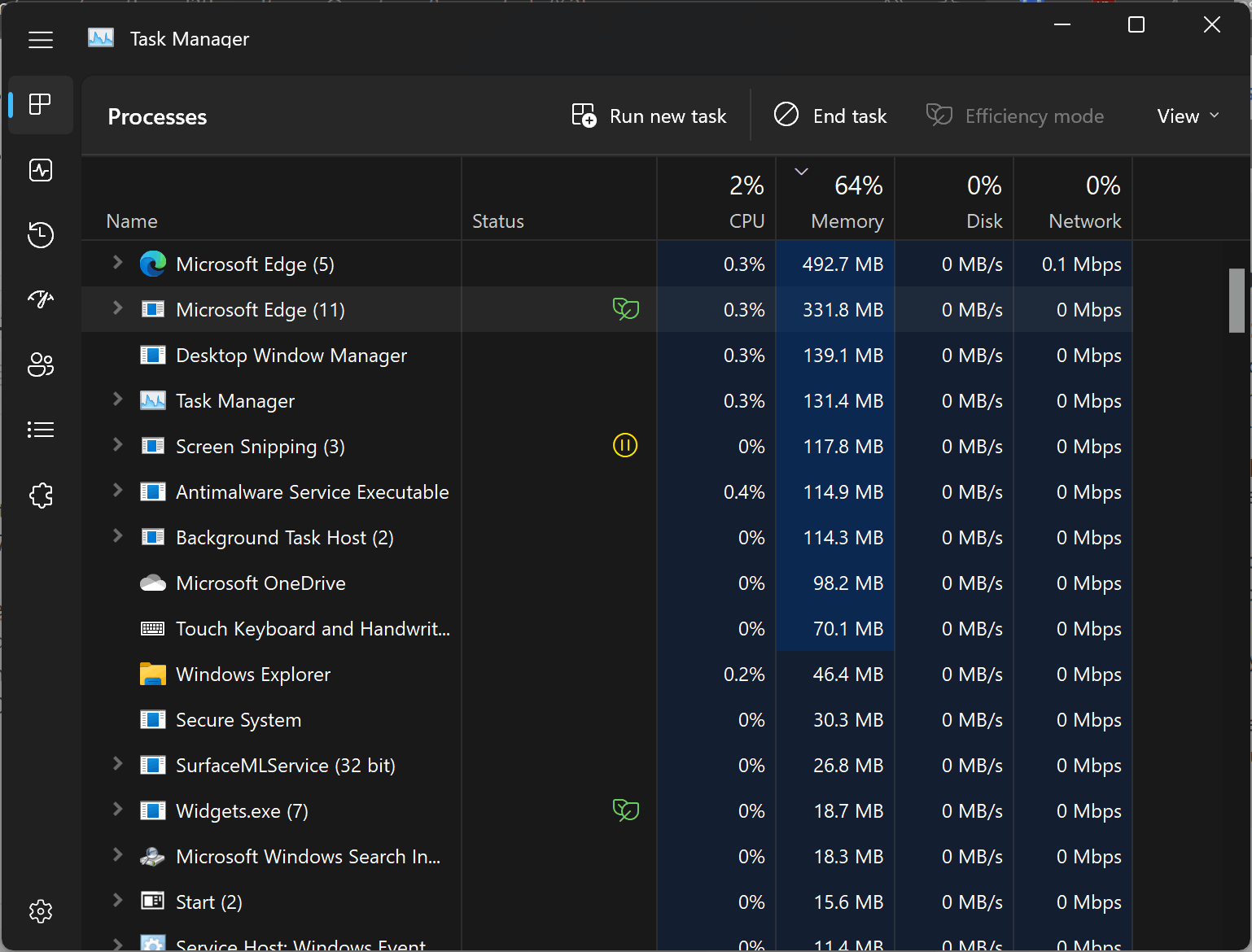Expand the Start (2) process group
Image resolution: width=1252 pixels, height=952 pixels.
(117, 900)
